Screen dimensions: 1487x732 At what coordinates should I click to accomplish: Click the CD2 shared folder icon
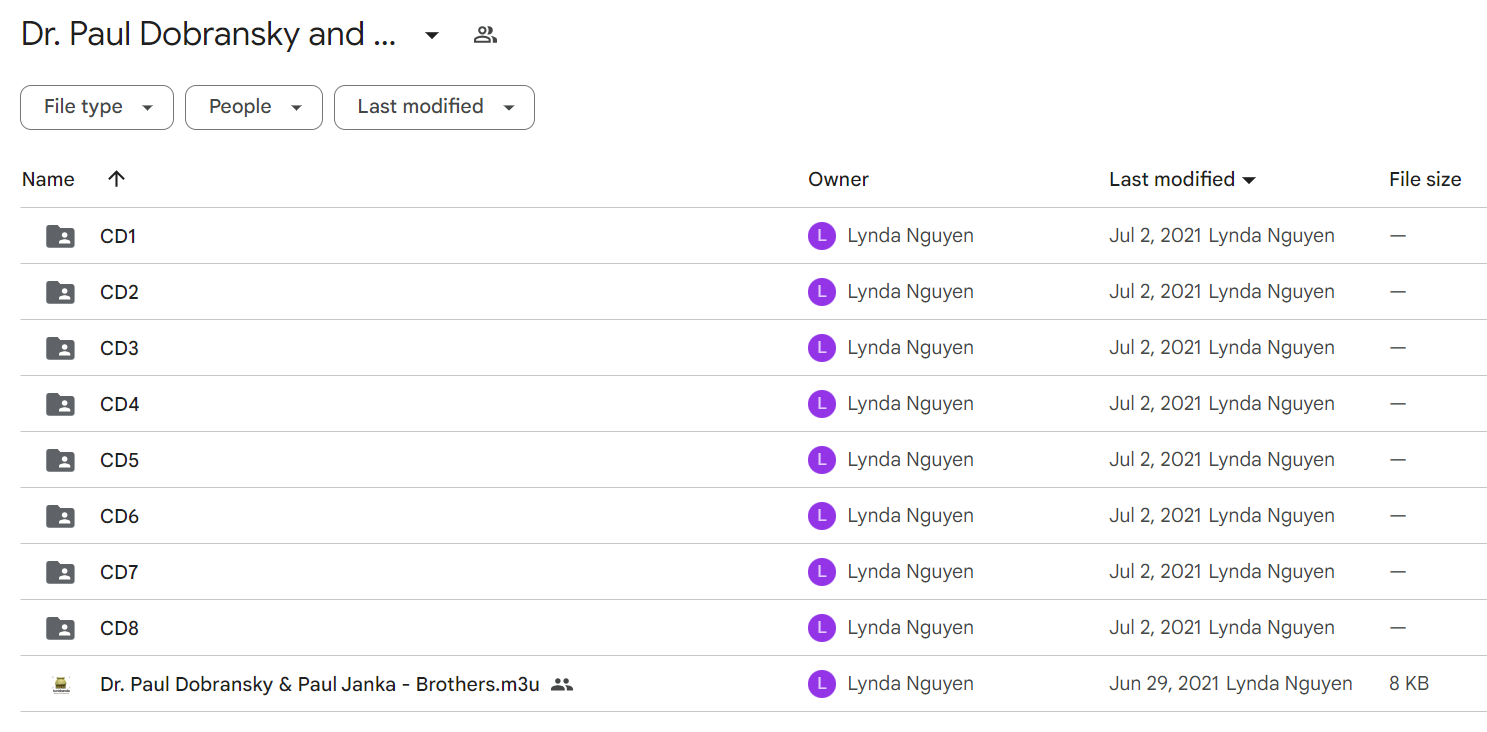pos(61,292)
